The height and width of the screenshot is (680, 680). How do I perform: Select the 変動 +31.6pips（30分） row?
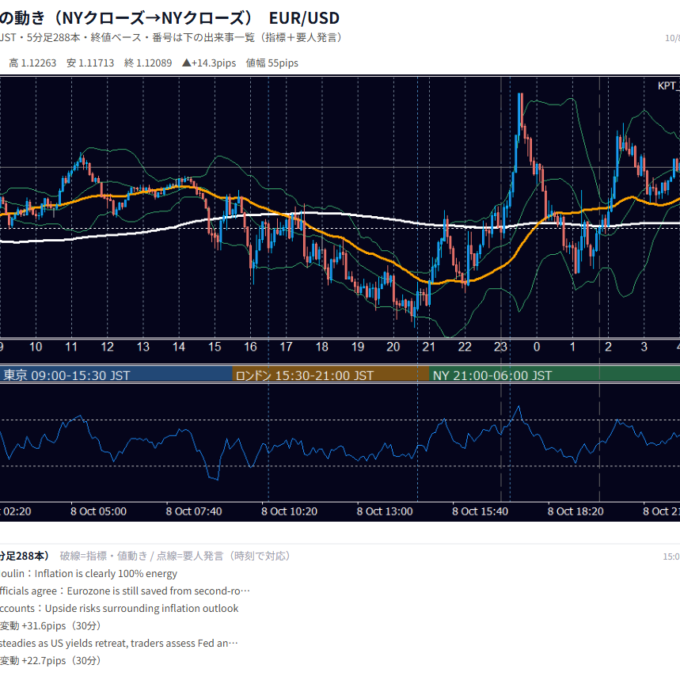coord(51,626)
